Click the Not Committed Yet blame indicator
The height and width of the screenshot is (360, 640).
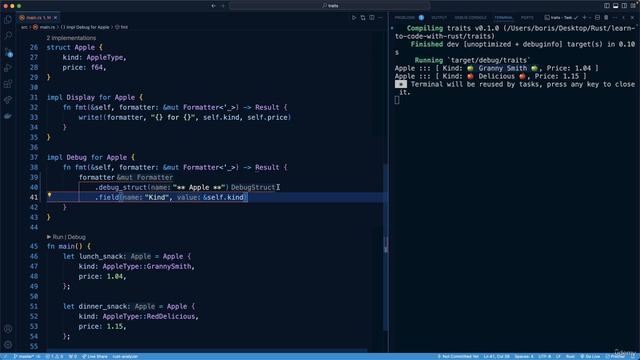click(458, 356)
